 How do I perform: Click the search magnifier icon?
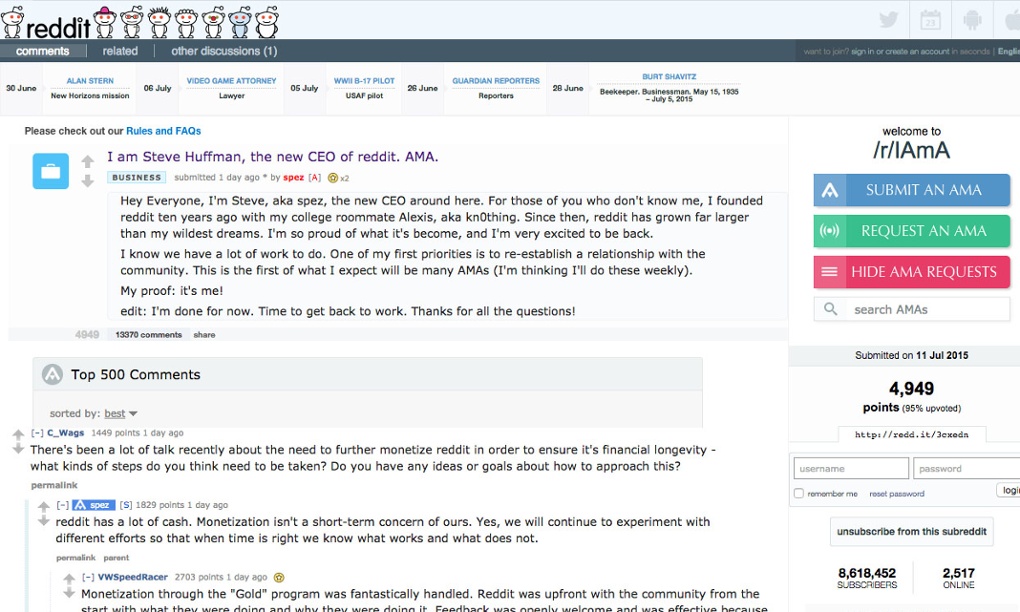click(x=830, y=309)
